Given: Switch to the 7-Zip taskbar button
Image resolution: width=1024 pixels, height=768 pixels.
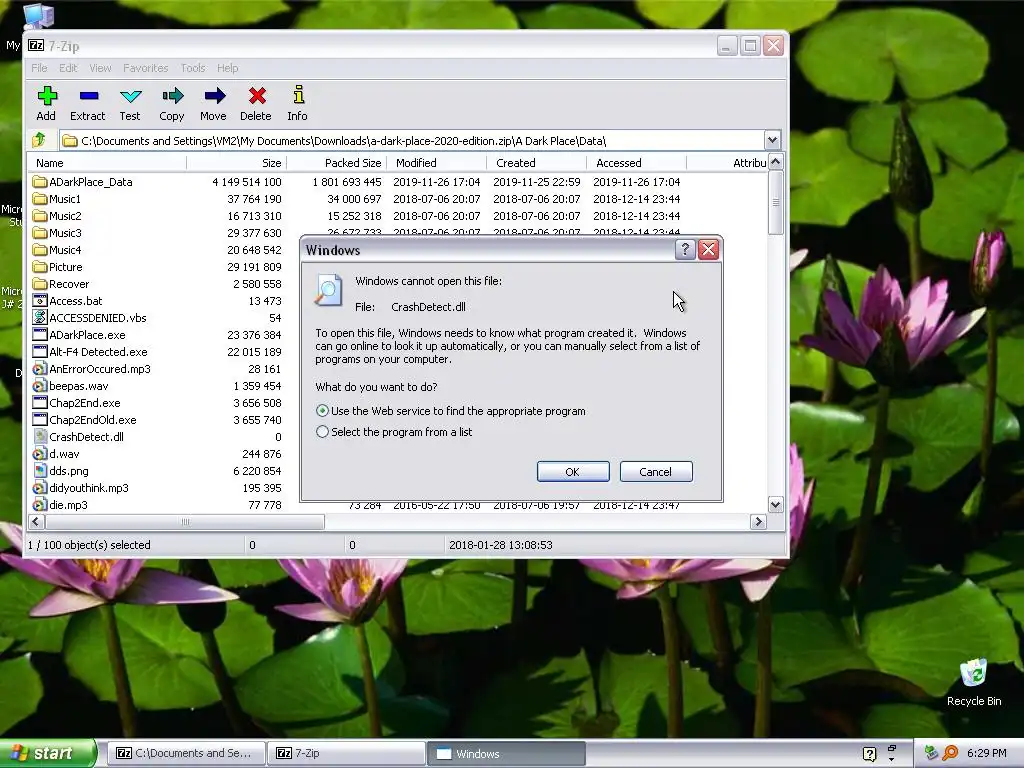Looking at the screenshot, I should click(345, 753).
